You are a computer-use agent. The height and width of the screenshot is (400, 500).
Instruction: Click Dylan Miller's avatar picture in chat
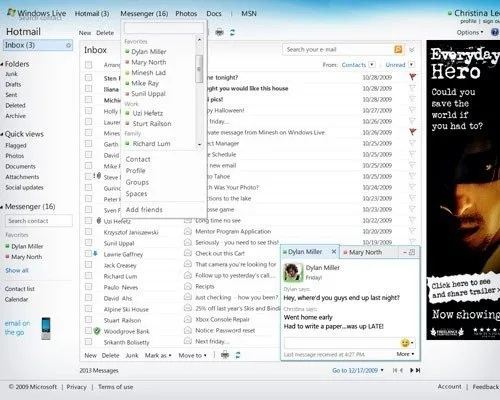click(292, 272)
